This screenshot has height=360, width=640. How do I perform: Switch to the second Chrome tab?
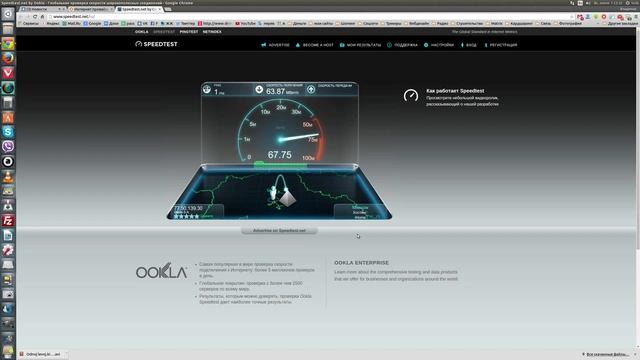[91, 9]
